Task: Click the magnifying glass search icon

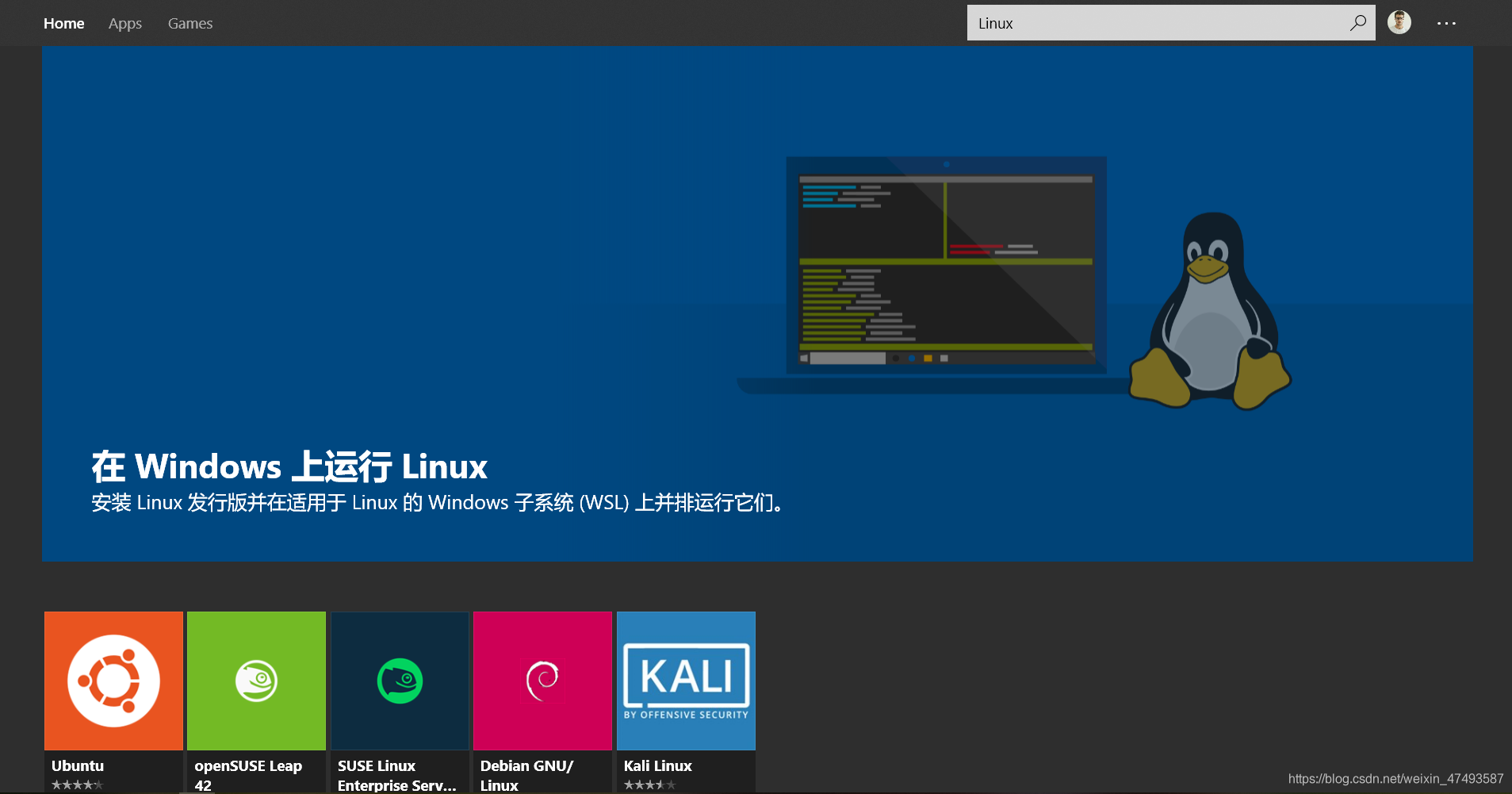Action: point(1358,23)
